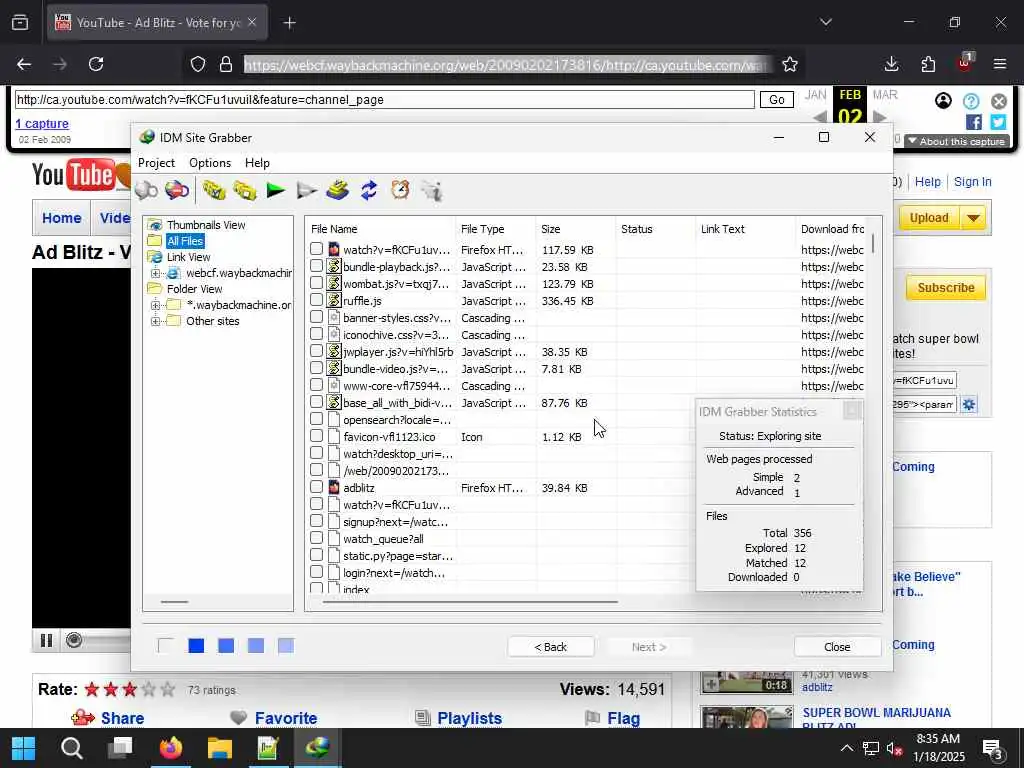Image resolution: width=1024 pixels, height=768 pixels.
Task: Expand the Other sites folder node
Action: tap(155, 321)
